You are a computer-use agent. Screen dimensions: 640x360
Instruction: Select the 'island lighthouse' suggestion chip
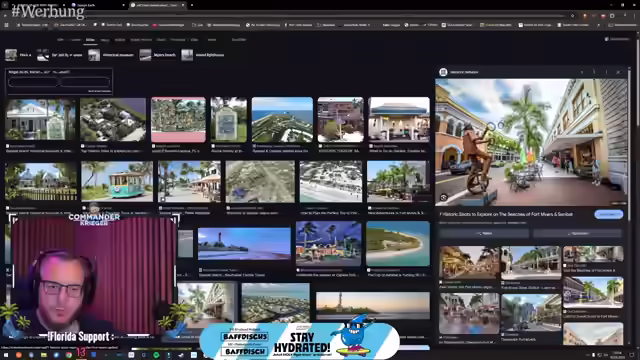tap(203, 55)
